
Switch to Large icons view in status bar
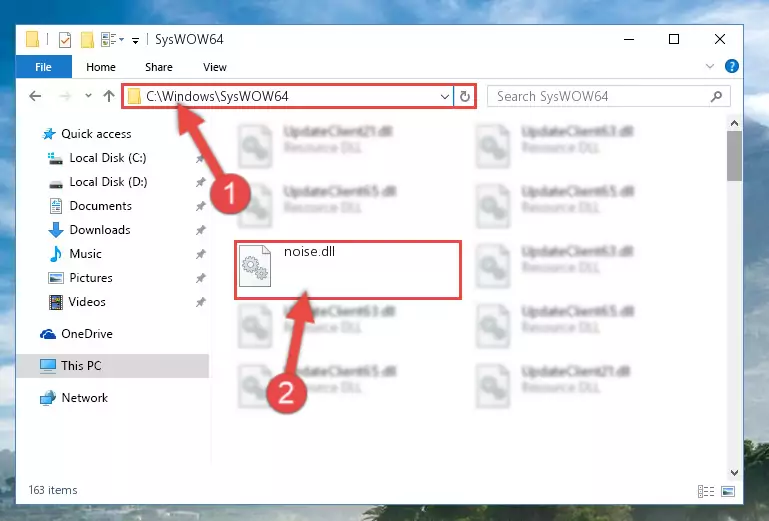click(x=728, y=491)
